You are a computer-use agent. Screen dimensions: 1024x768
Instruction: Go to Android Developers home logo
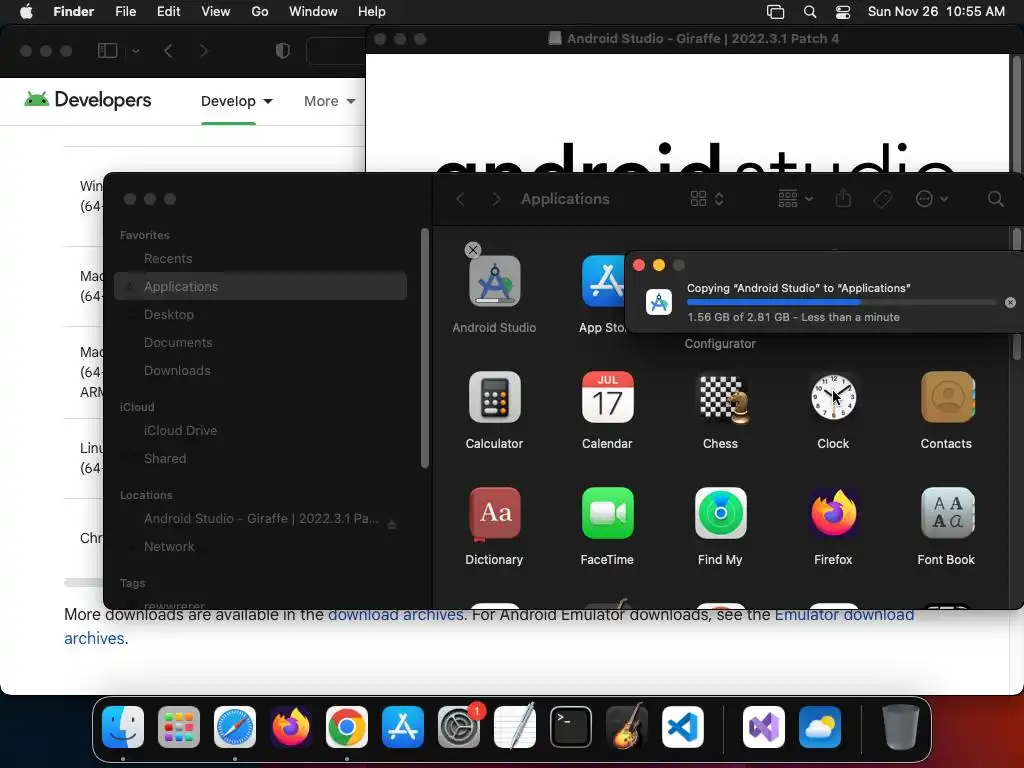coord(88,99)
